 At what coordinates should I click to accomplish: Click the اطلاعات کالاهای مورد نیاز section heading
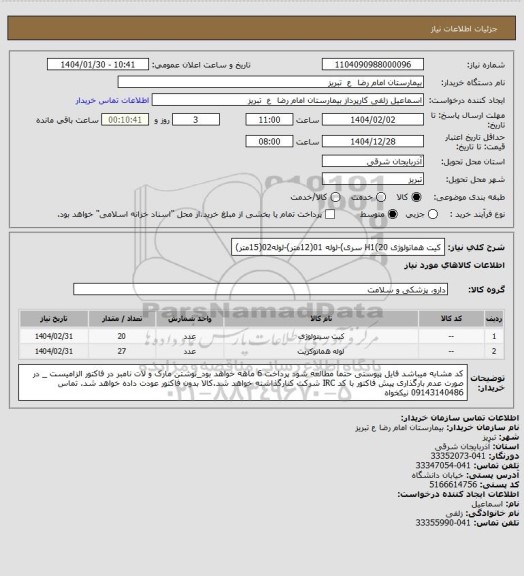coord(454,265)
